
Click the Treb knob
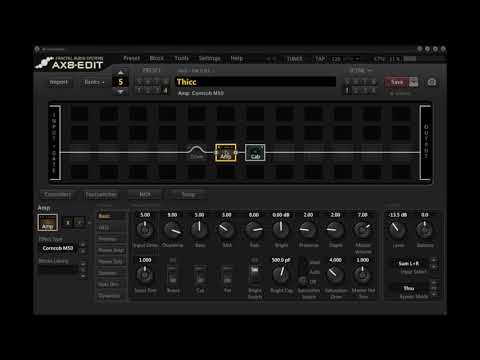coord(254,229)
